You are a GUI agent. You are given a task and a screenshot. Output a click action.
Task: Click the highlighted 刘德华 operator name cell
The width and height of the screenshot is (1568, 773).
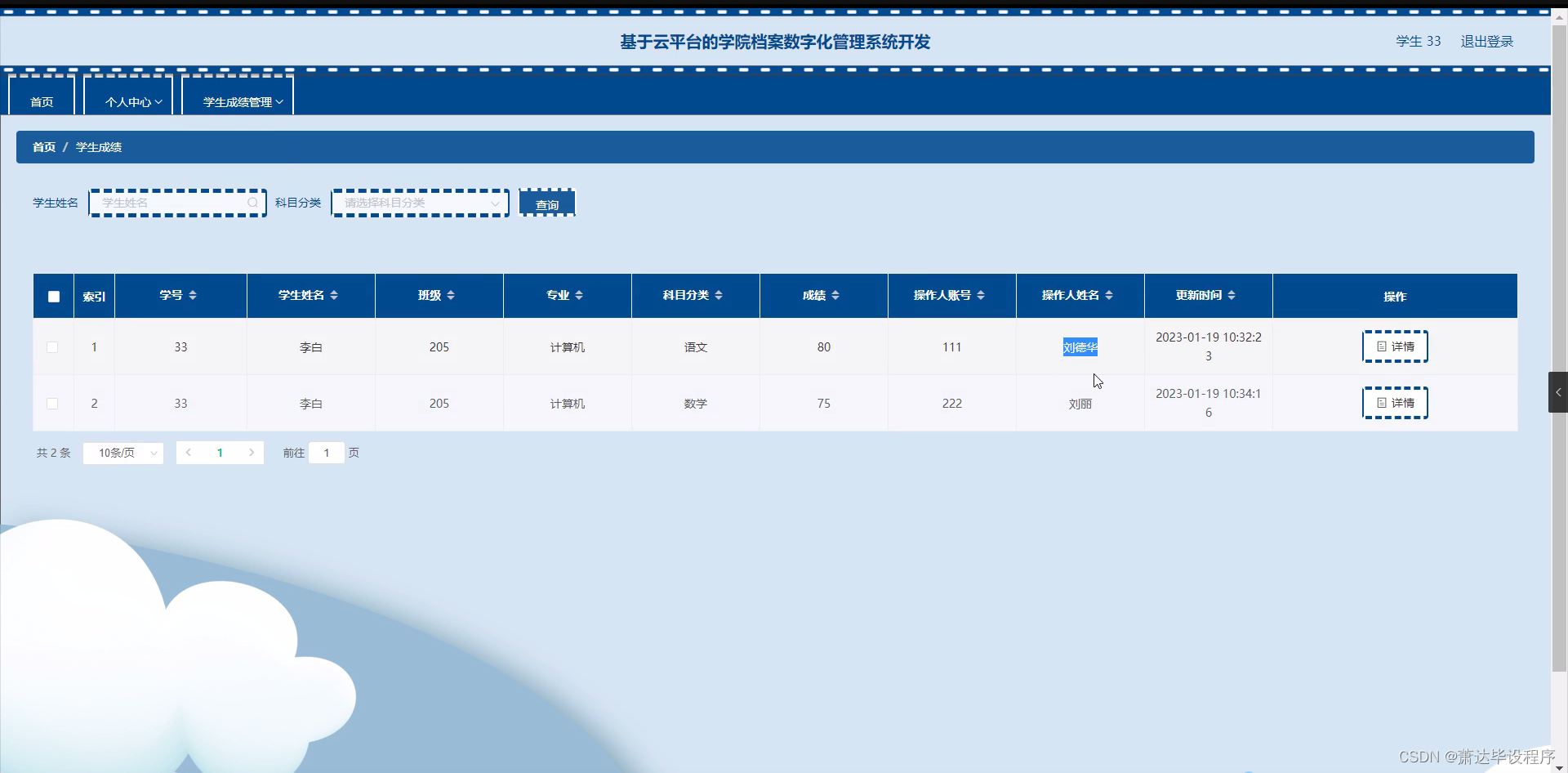pyautogui.click(x=1080, y=347)
